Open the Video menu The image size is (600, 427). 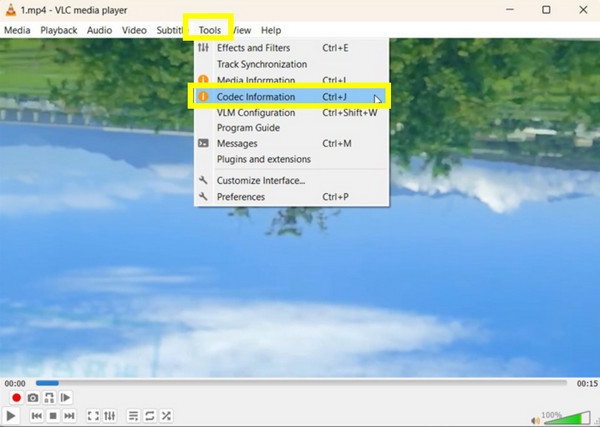tap(134, 30)
